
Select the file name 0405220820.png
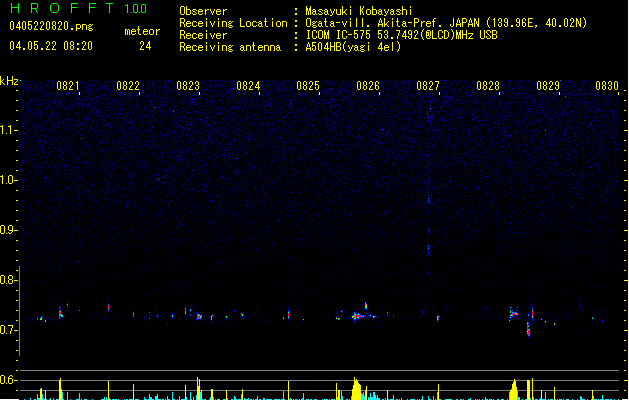(51, 26)
